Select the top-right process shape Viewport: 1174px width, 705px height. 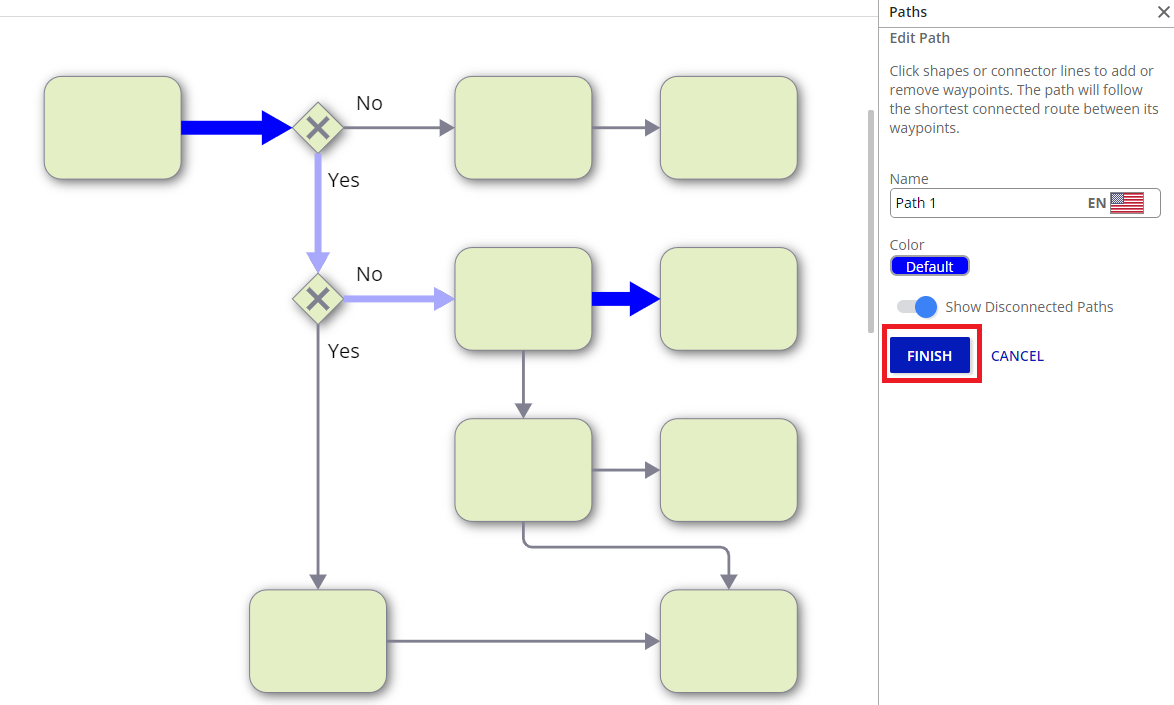tap(728, 128)
